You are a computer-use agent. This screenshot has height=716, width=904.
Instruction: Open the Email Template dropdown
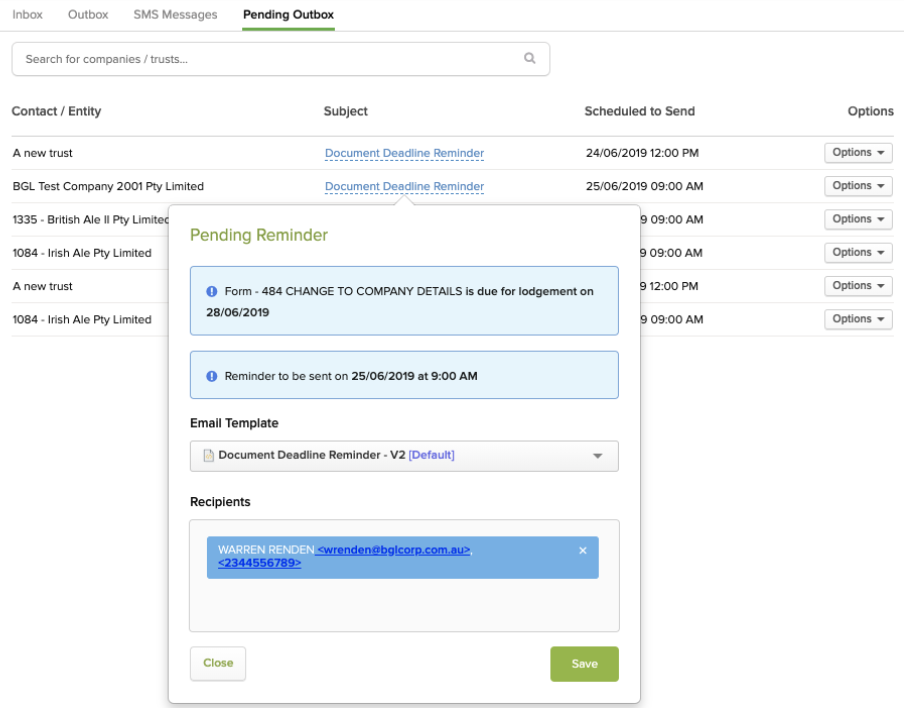coord(597,456)
